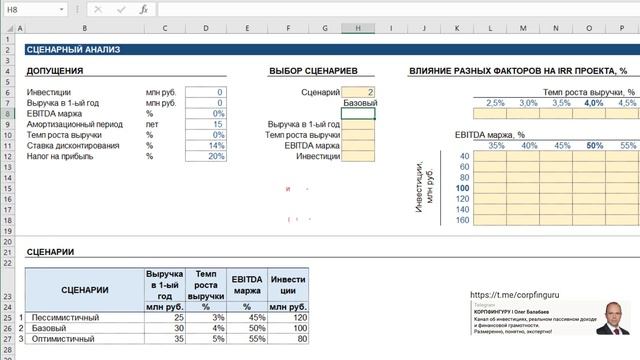
Task: Select column D header
Action: point(206,29)
